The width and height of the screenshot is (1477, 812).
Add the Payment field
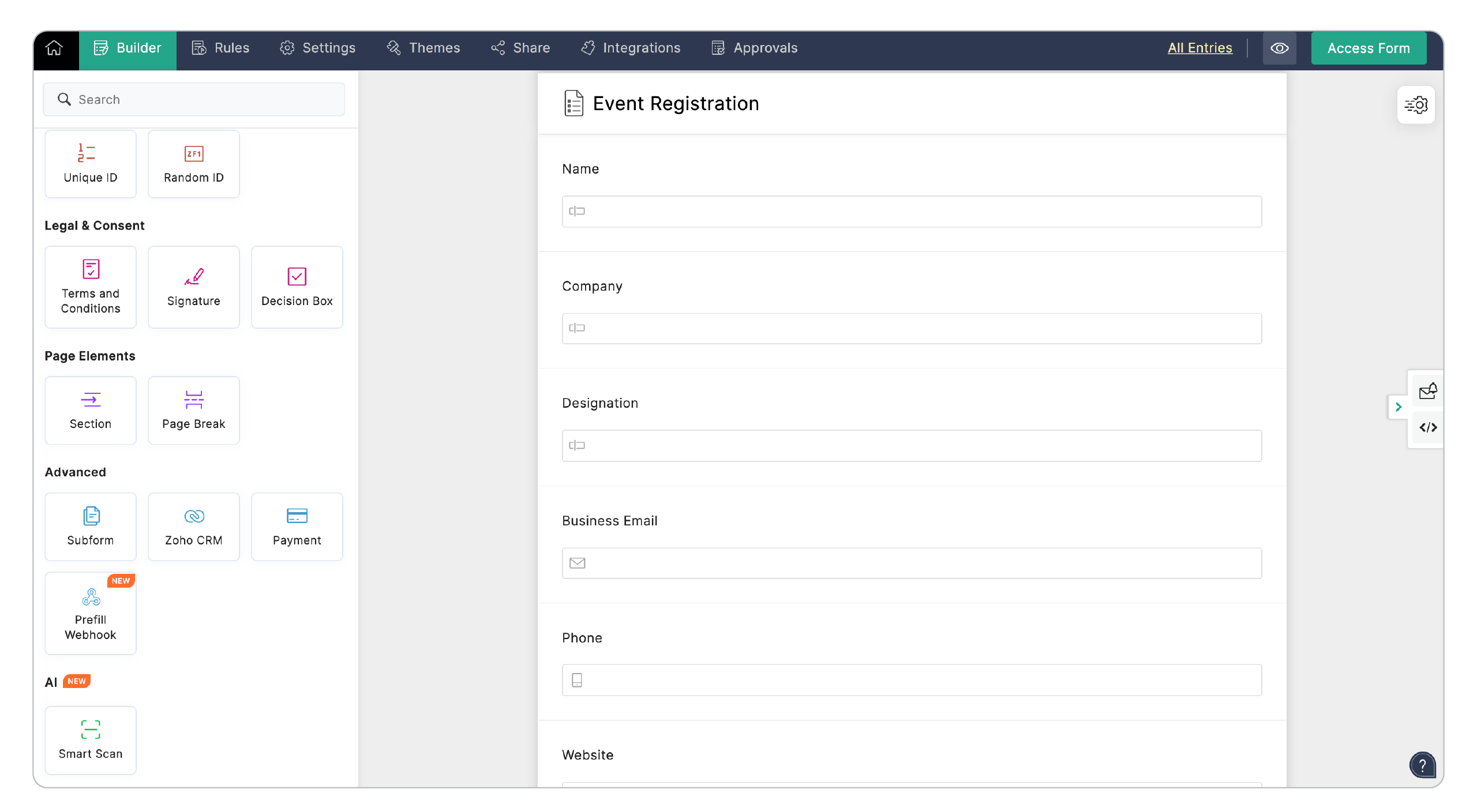click(297, 526)
